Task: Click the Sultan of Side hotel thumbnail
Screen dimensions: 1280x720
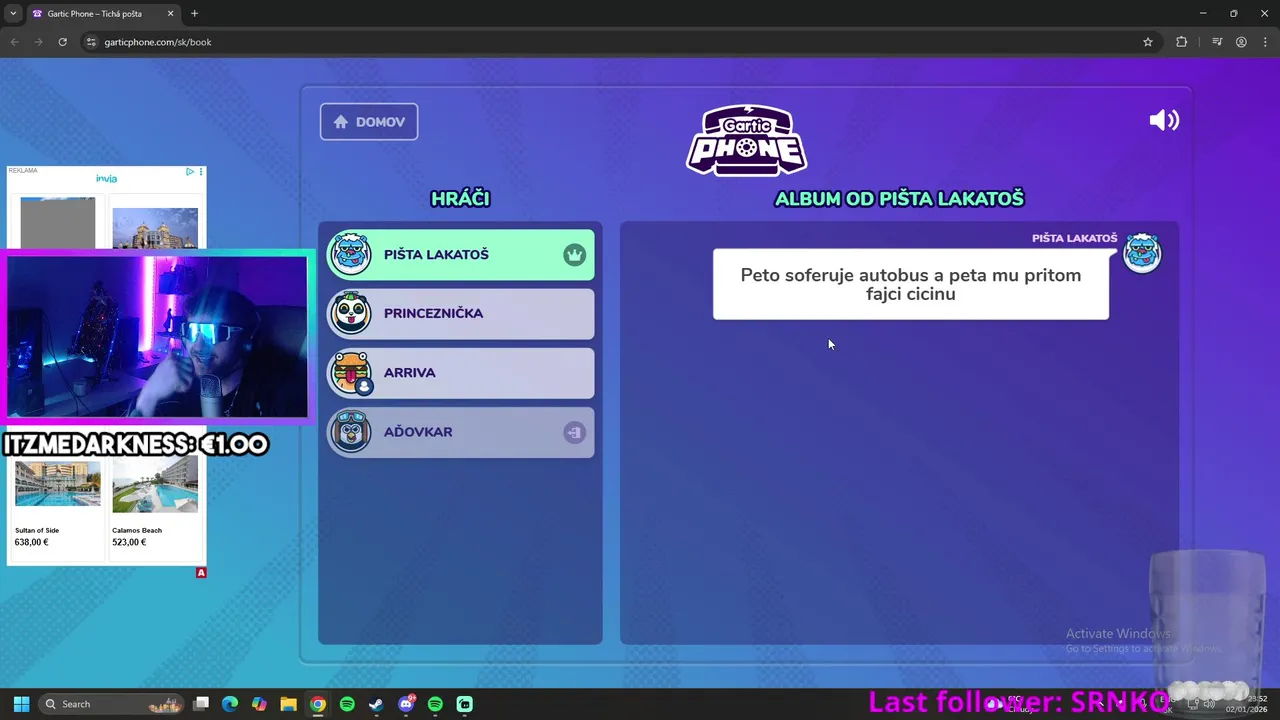Action: [58, 485]
